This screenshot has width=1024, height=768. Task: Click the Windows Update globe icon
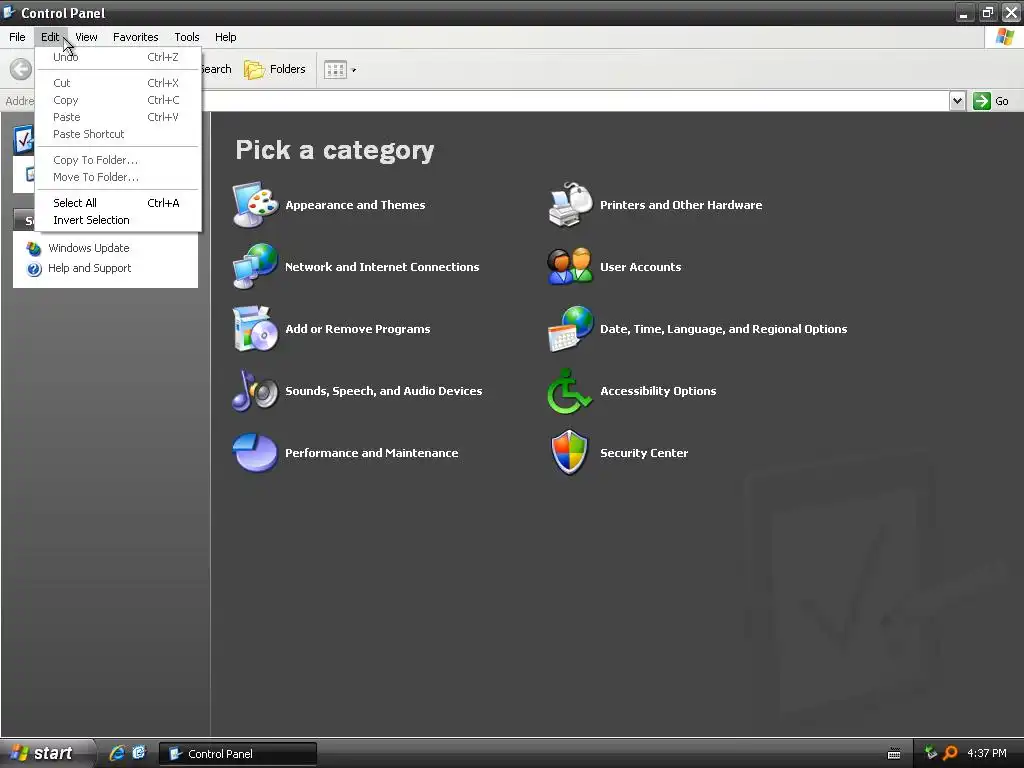(x=34, y=248)
